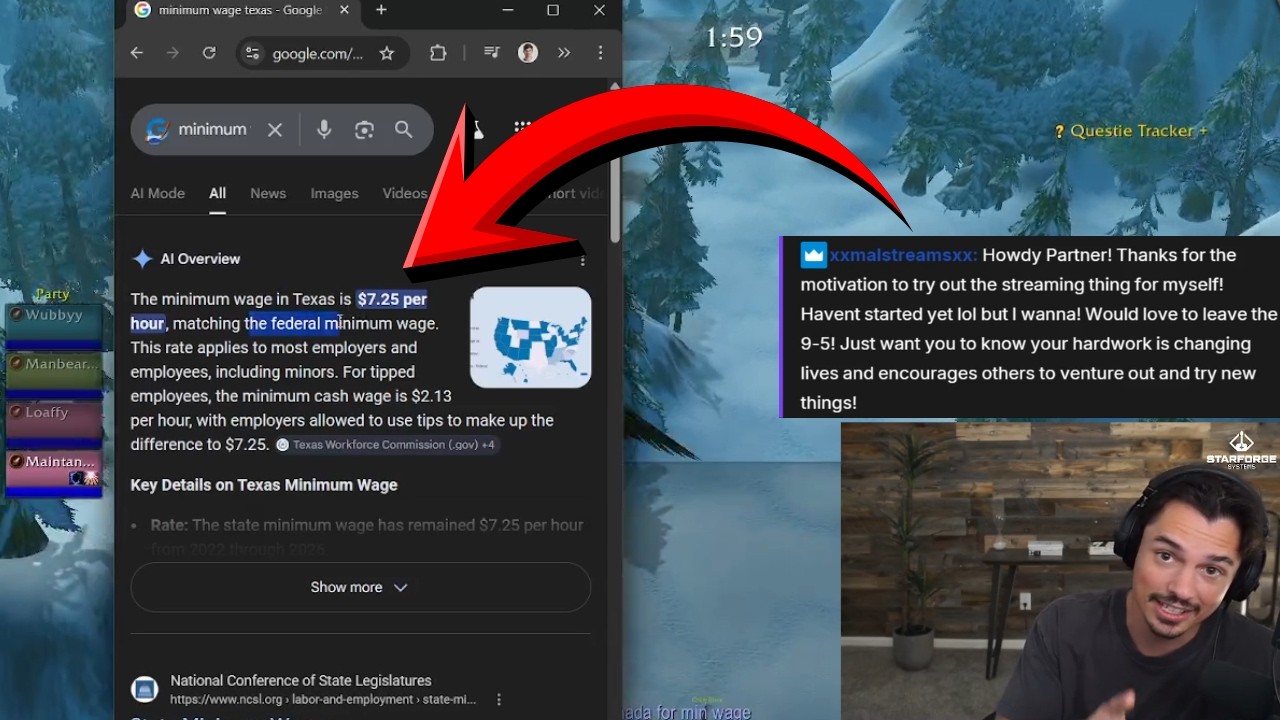Open the Chrome profile avatar

528,53
